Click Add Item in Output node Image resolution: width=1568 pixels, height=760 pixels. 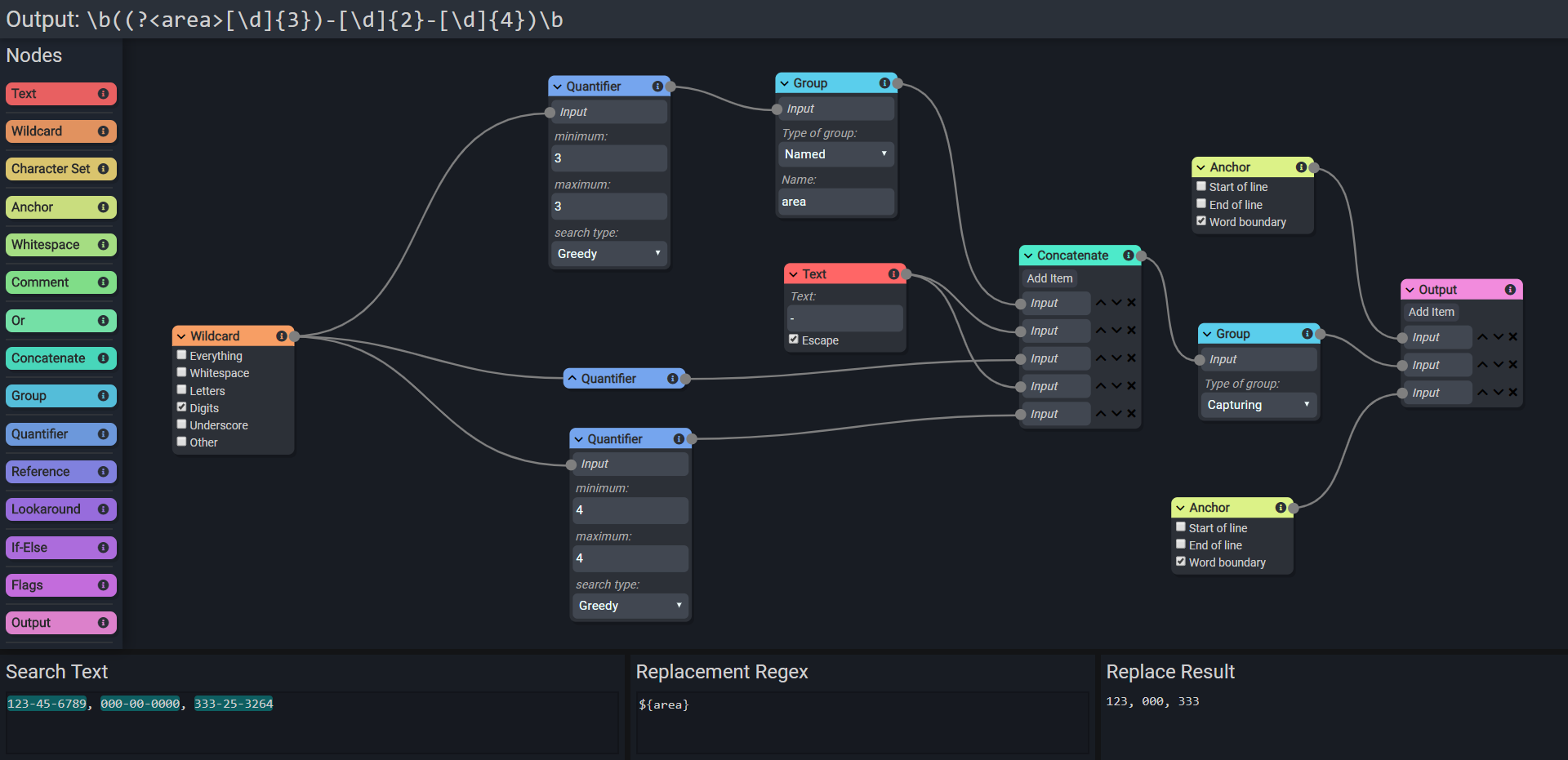point(1431,312)
